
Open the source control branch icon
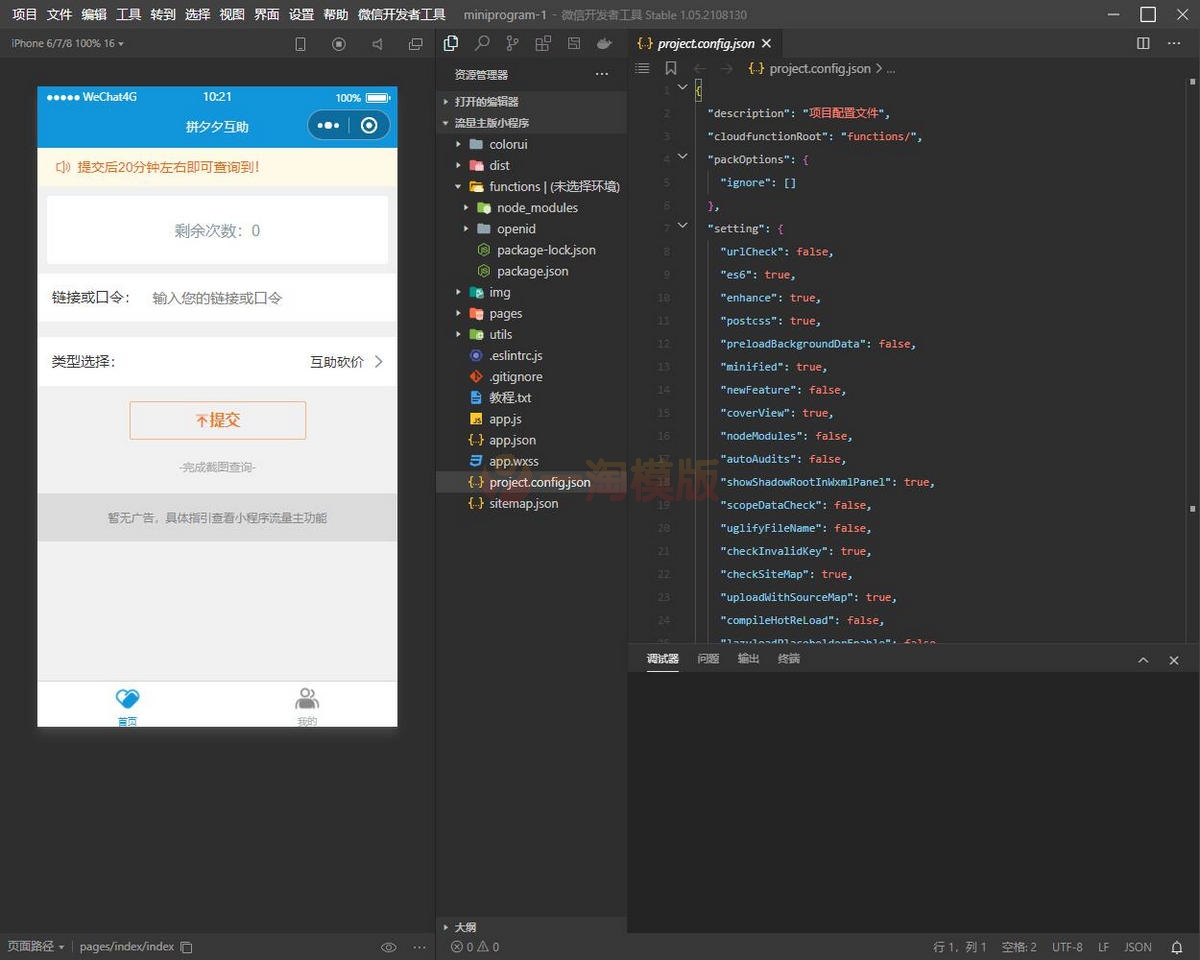point(513,44)
